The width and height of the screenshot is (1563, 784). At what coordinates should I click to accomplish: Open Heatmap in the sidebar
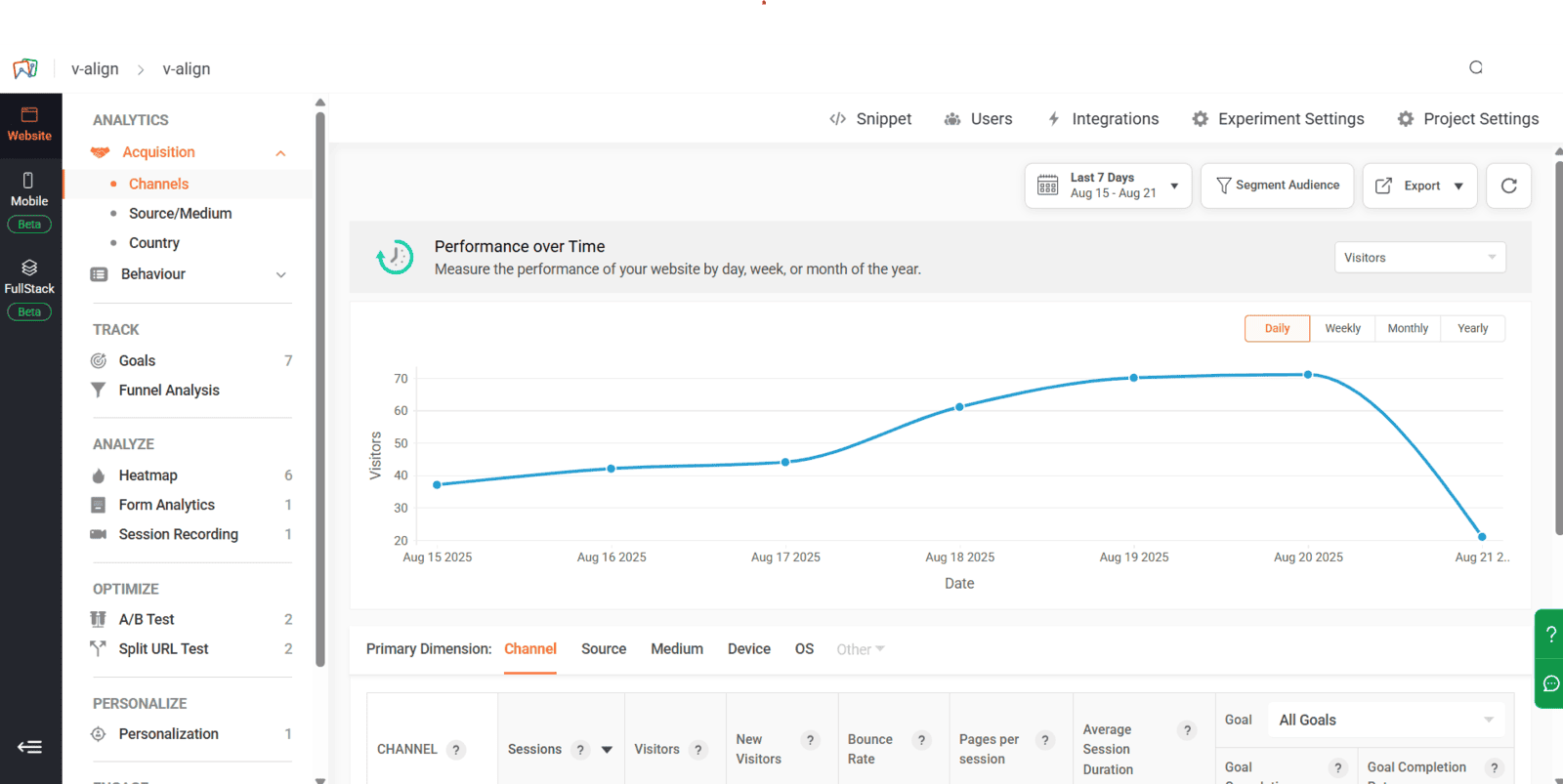click(x=148, y=475)
